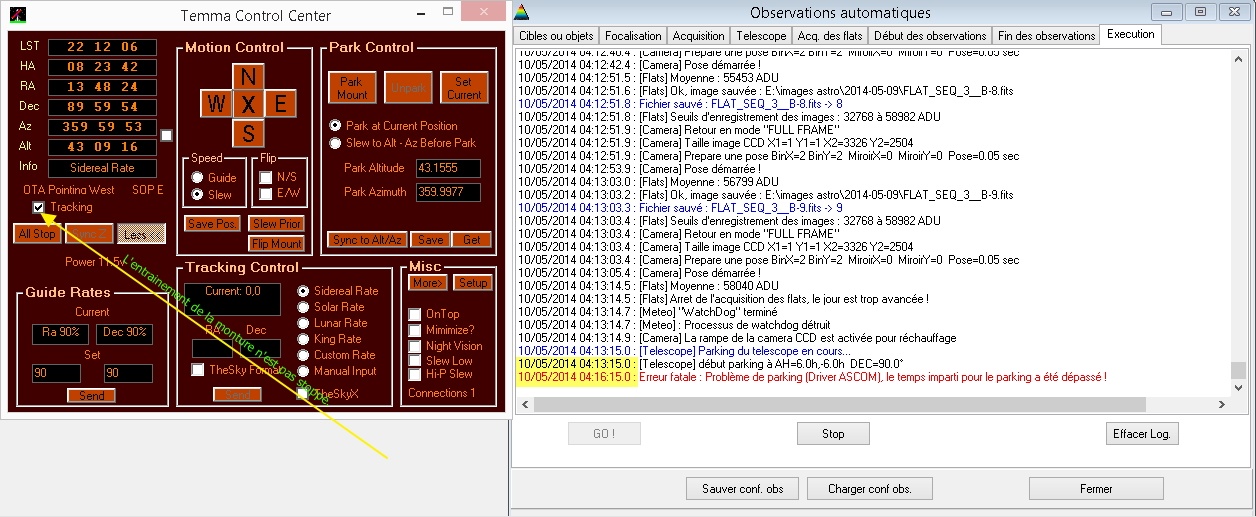Viewport: 1256px width, 517px height.
Task: Click the Park Mount button
Action: coord(352,88)
